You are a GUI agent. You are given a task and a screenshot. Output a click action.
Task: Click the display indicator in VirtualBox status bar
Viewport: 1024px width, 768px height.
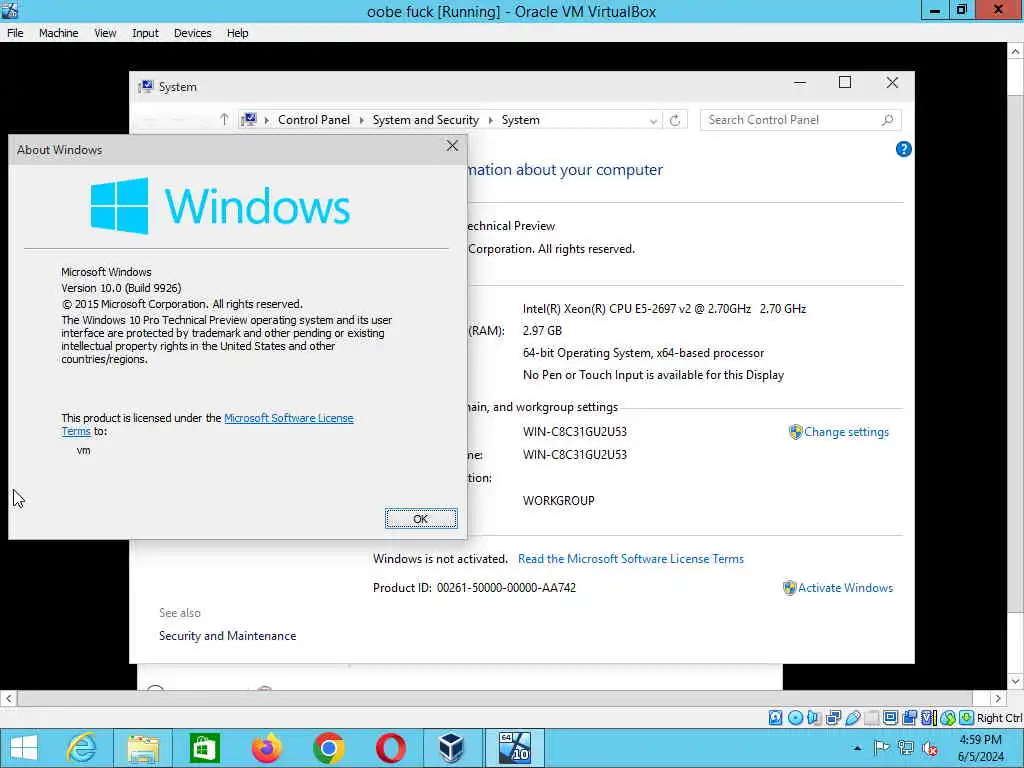point(890,718)
